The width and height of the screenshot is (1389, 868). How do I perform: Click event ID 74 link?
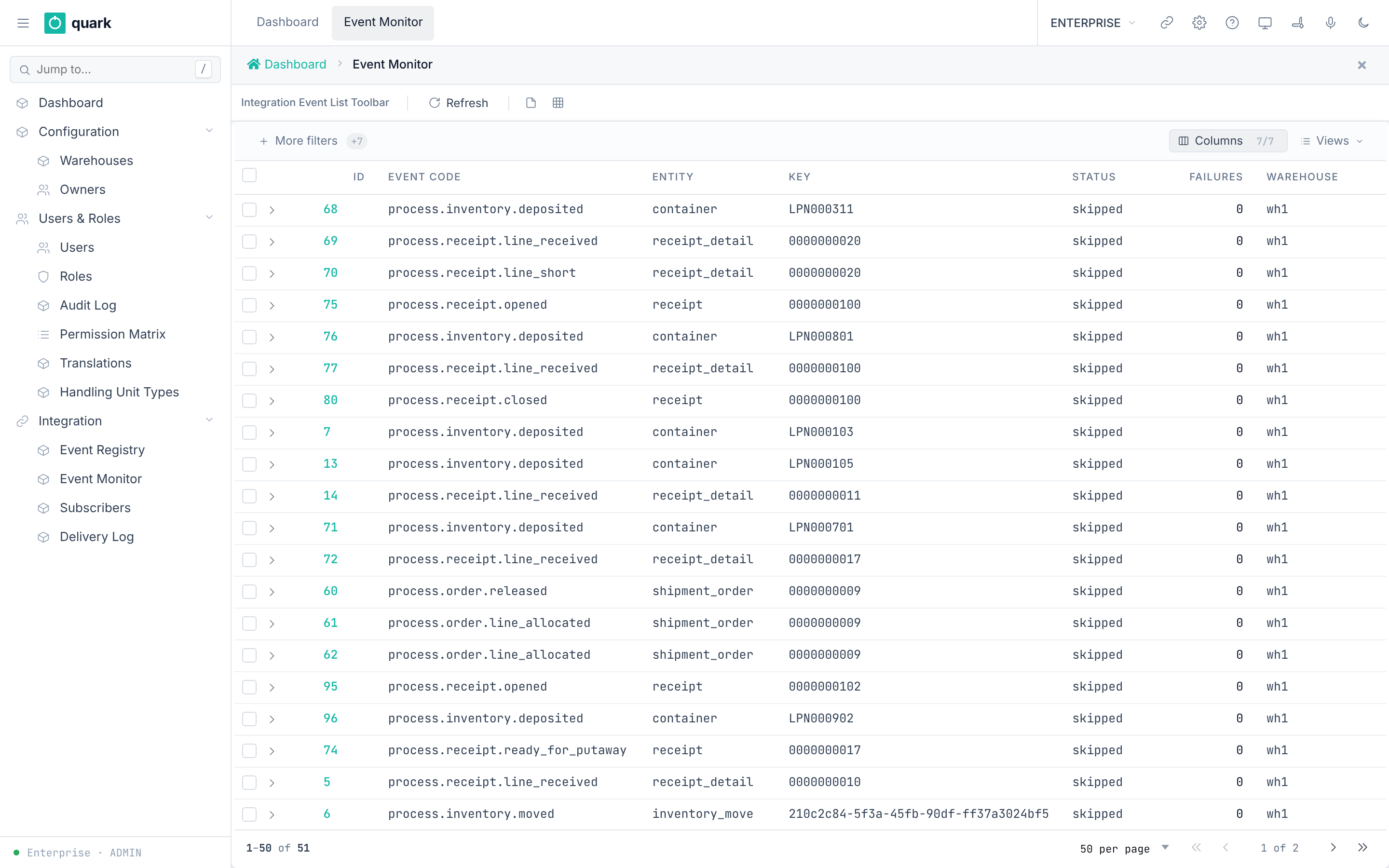point(330,750)
